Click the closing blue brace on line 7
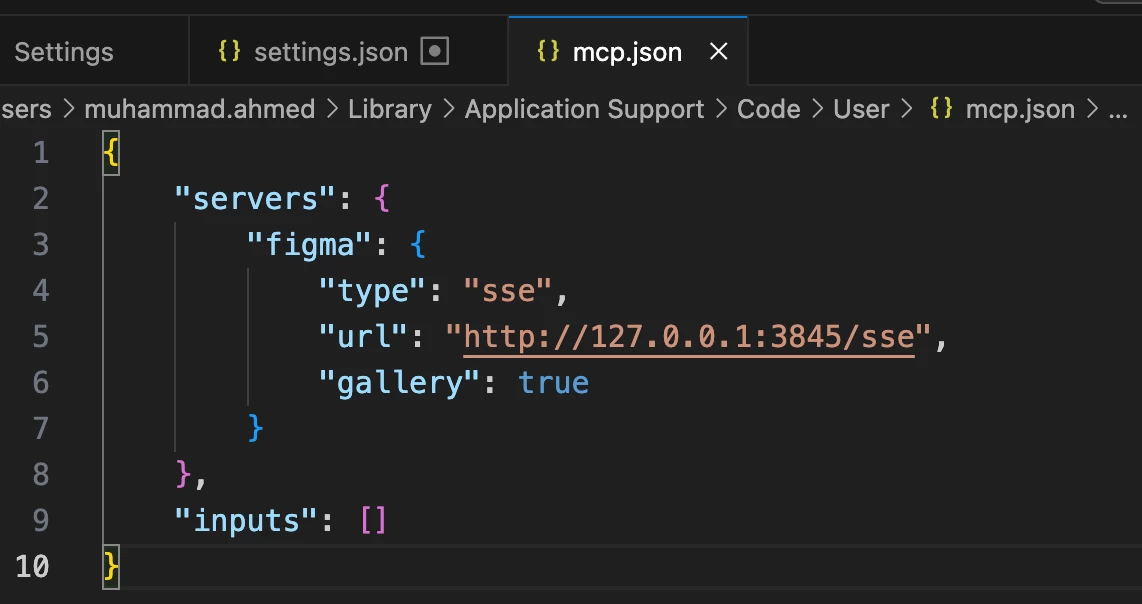Viewport: 1142px width, 604px height. pos(255,428)
